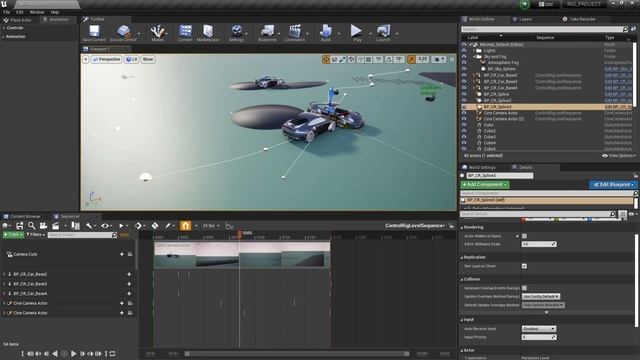Image resolution: width=640 pixels, height=360 pixels.
Task: Open Content toolbar icon
Action: coord(185,33)
